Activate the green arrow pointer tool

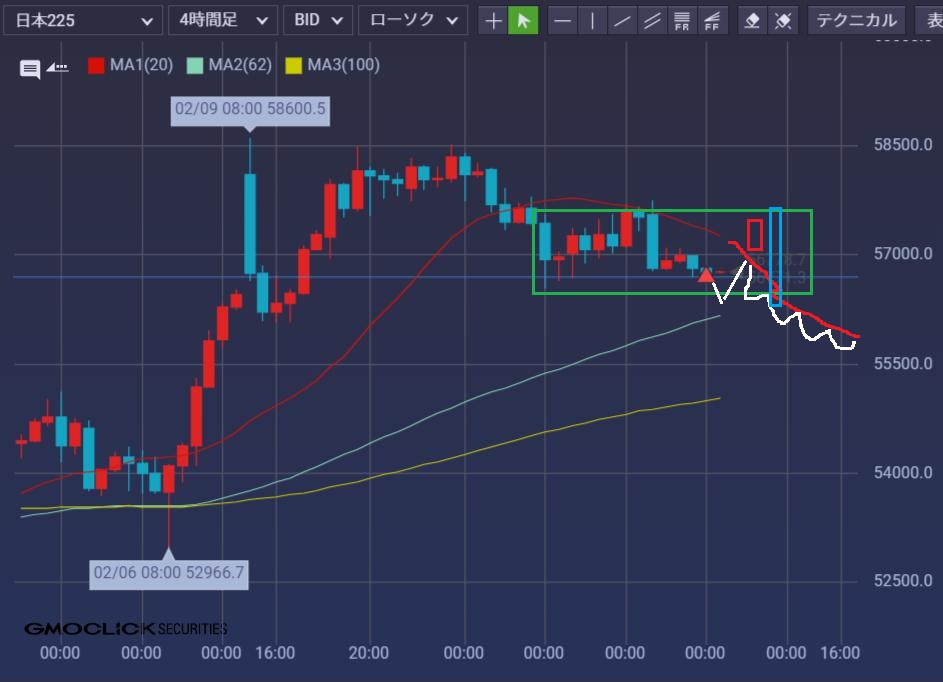[523, 20]
